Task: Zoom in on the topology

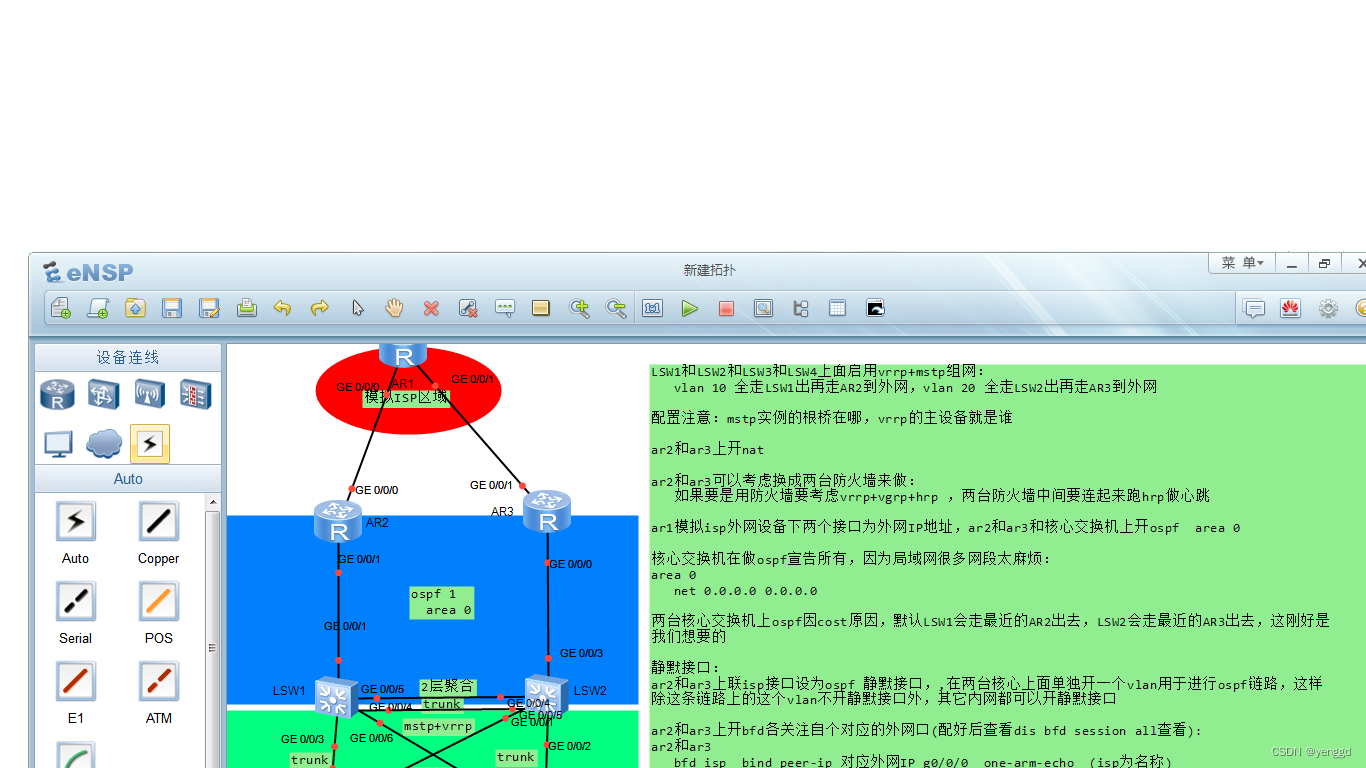Action: (579, 308)
